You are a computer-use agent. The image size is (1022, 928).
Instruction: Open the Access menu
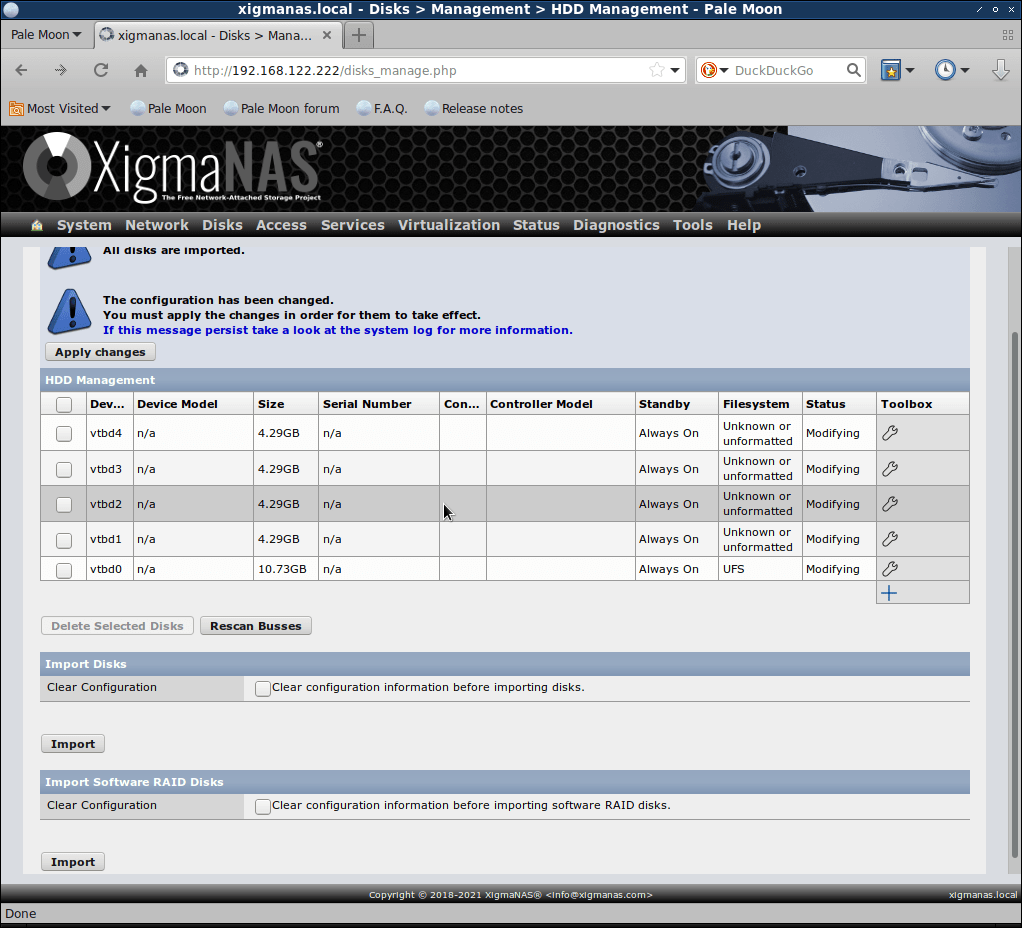[x=281, y=225]
